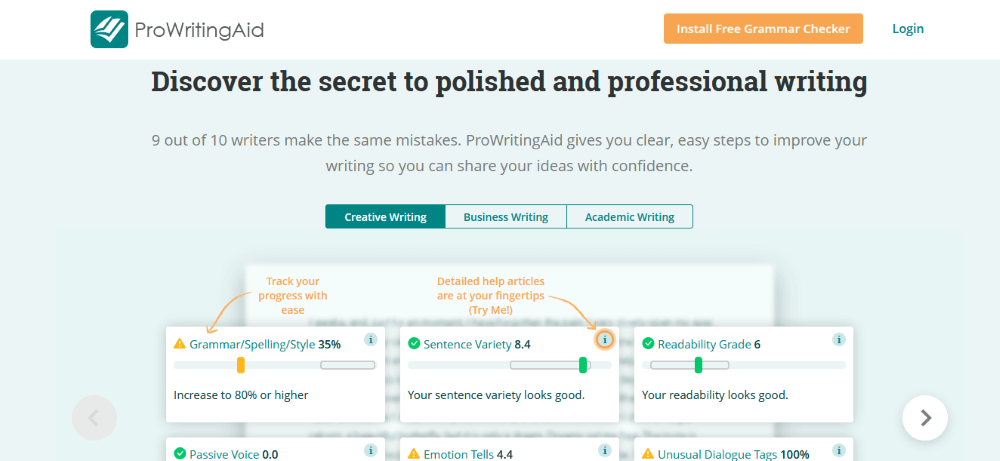1000x461 pixels.
Task: Click 'Your sentence variety looks good.' text
Action: click(x=496, y=395)
